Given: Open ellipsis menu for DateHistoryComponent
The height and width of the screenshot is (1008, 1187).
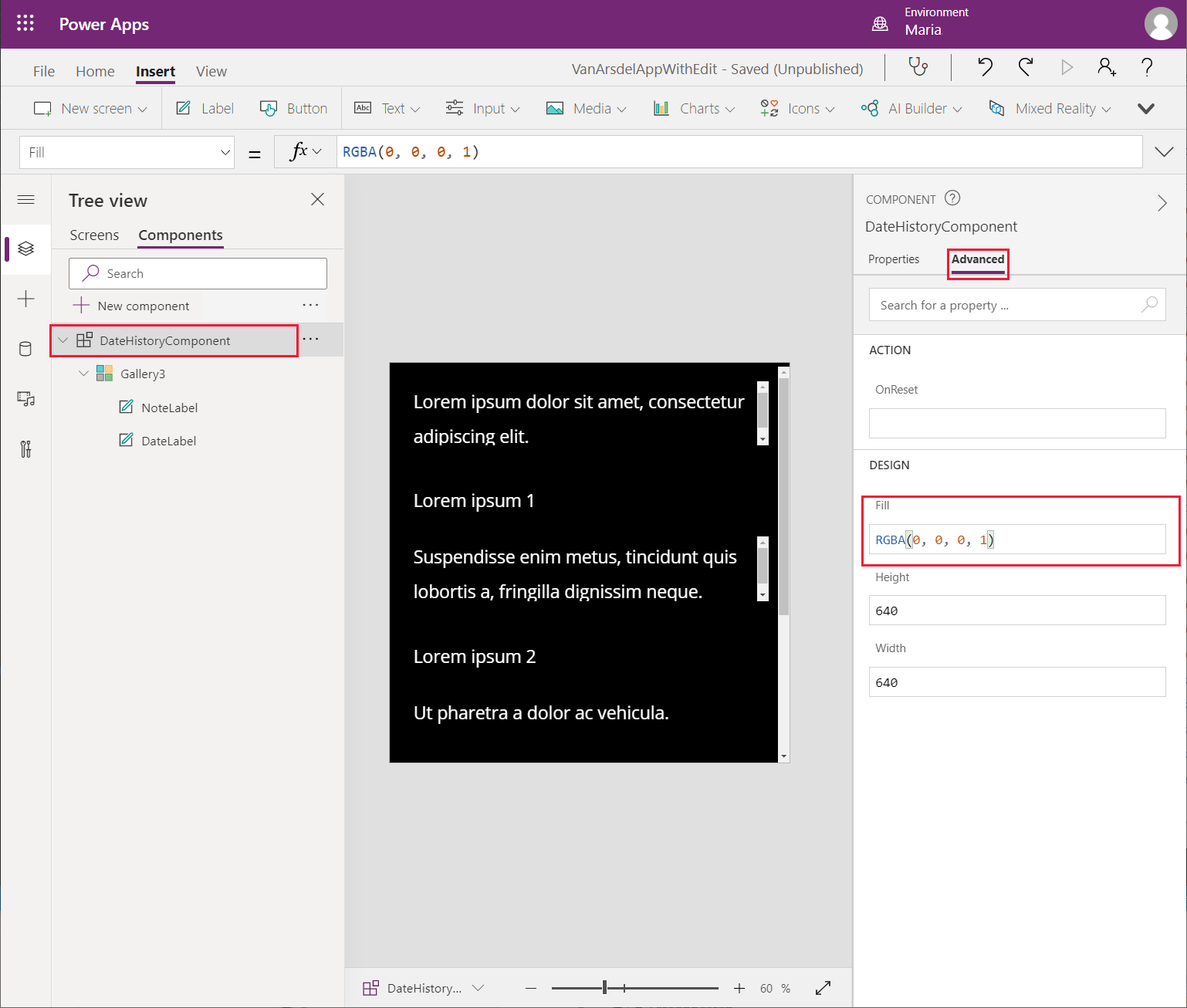Looking at the screenshot, I should 310,339.
